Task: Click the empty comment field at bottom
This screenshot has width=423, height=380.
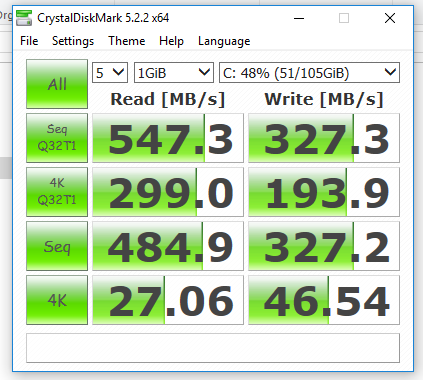Action: click(x=213, y=348)
